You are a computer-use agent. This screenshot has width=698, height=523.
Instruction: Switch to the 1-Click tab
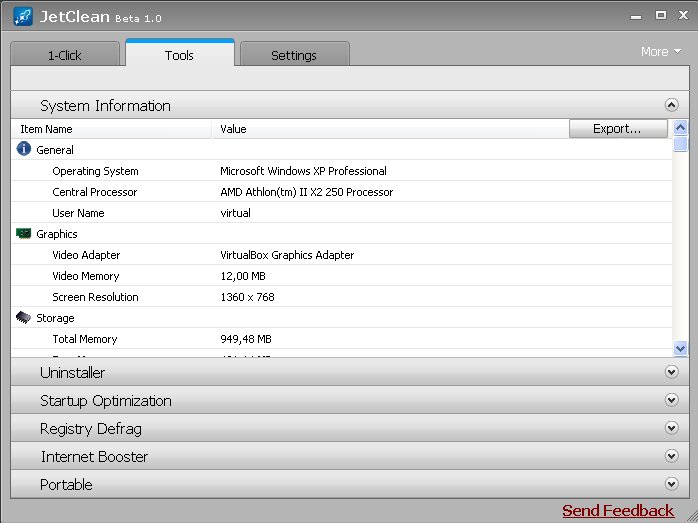[65, 54]
